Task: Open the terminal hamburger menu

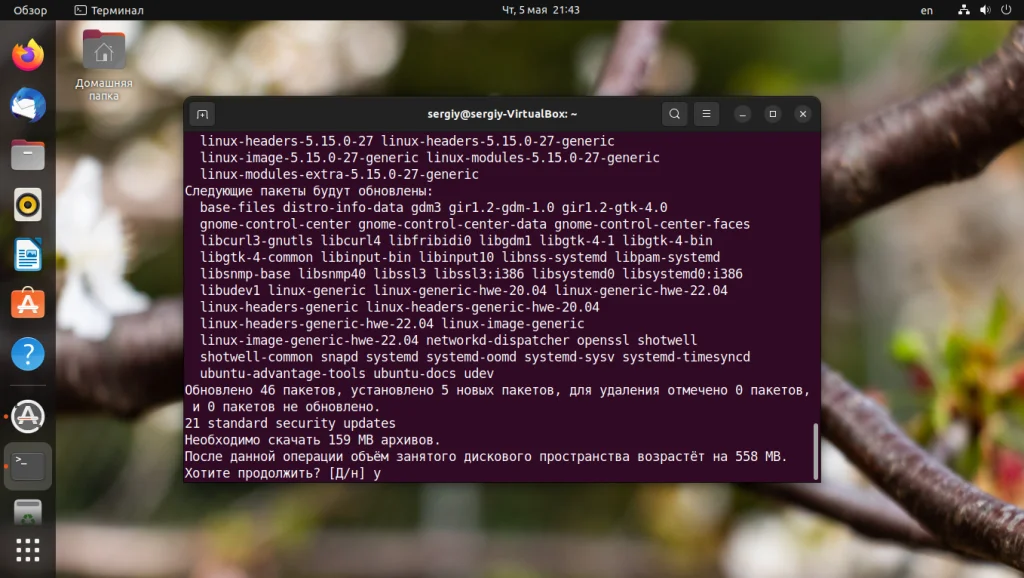Action: click(707, 114)
